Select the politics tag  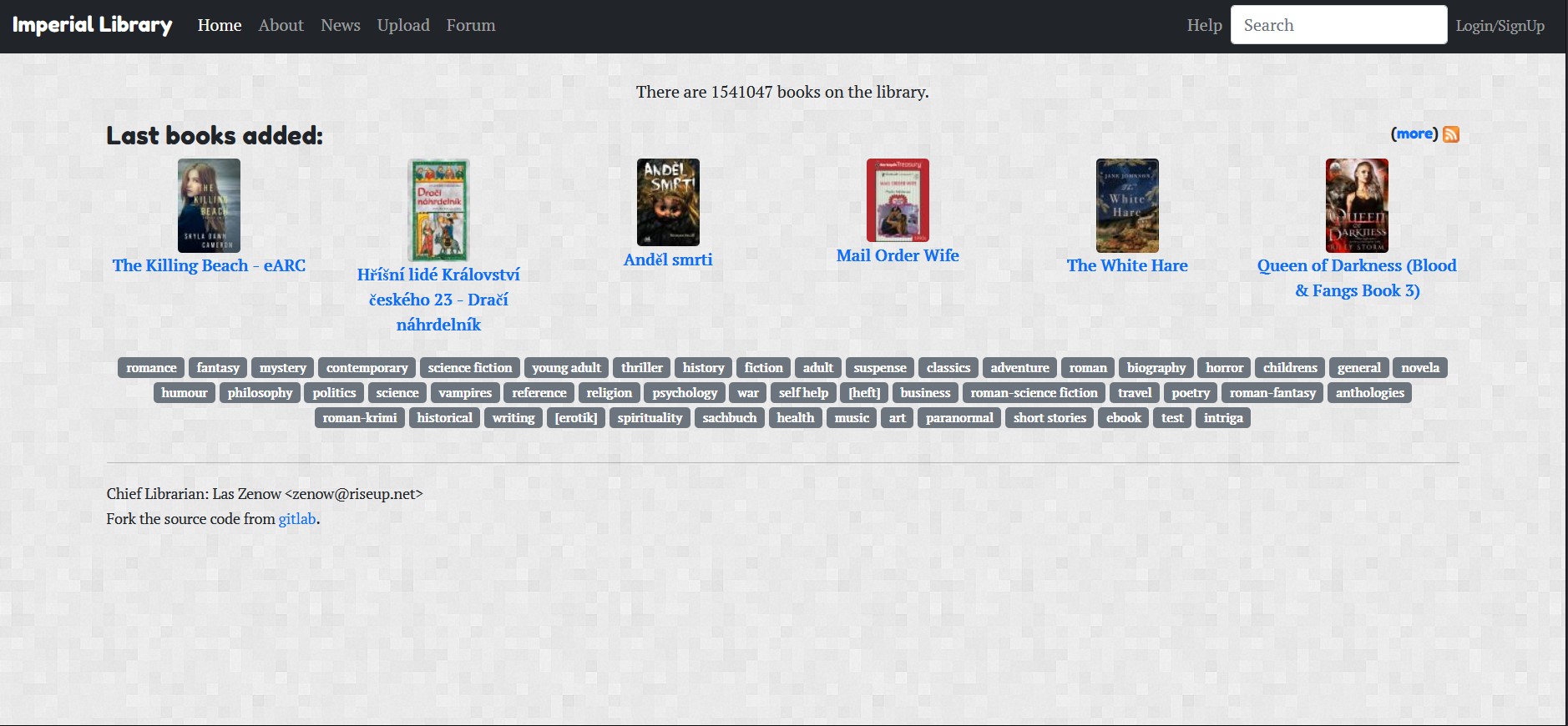(x=334, y=393)
